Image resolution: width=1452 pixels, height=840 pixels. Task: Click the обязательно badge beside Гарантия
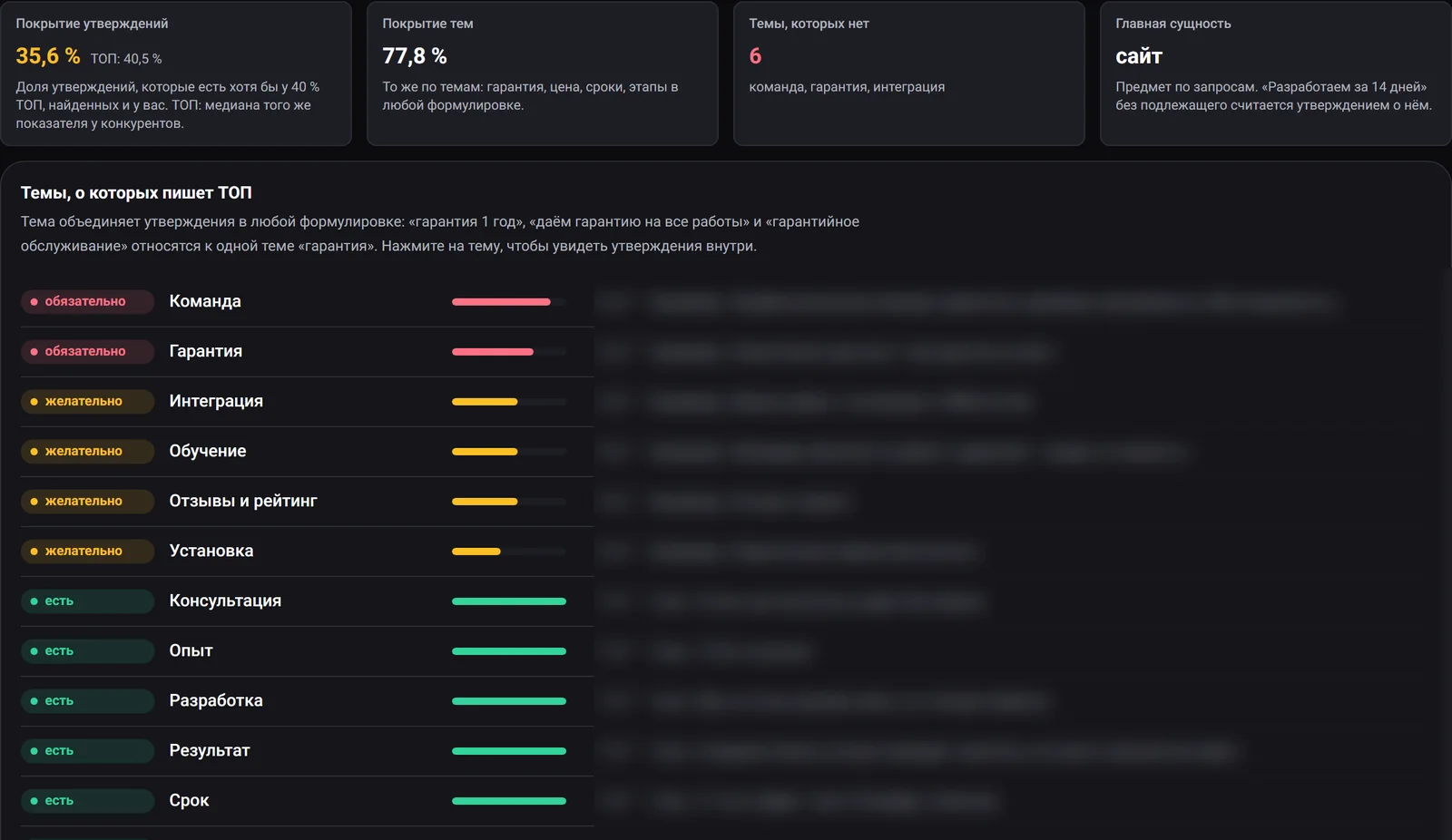click(87, 351)
